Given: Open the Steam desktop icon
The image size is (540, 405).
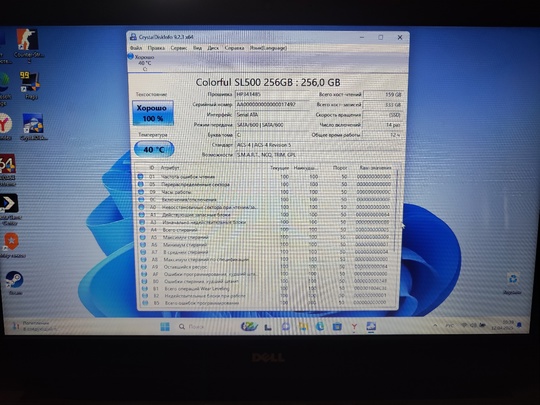Looking at the screenshot, I should (x=14, y=282).
